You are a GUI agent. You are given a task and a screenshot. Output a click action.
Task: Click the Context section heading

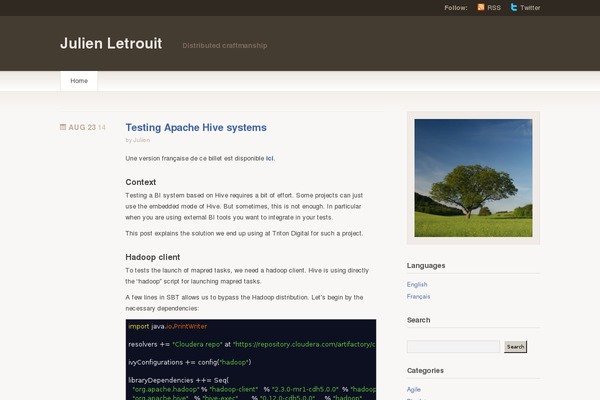[140, 182]
